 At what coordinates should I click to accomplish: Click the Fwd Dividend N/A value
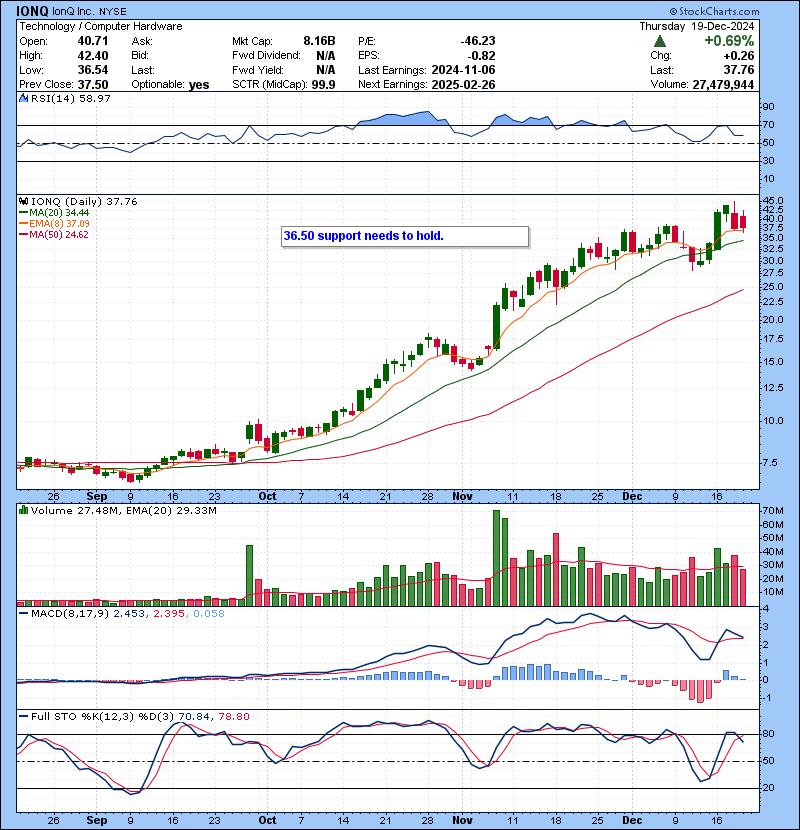[x=326, y=56]
